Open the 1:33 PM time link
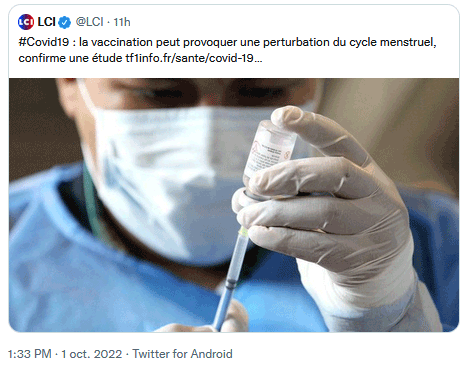The image size is (466, 370). point(30,354)
